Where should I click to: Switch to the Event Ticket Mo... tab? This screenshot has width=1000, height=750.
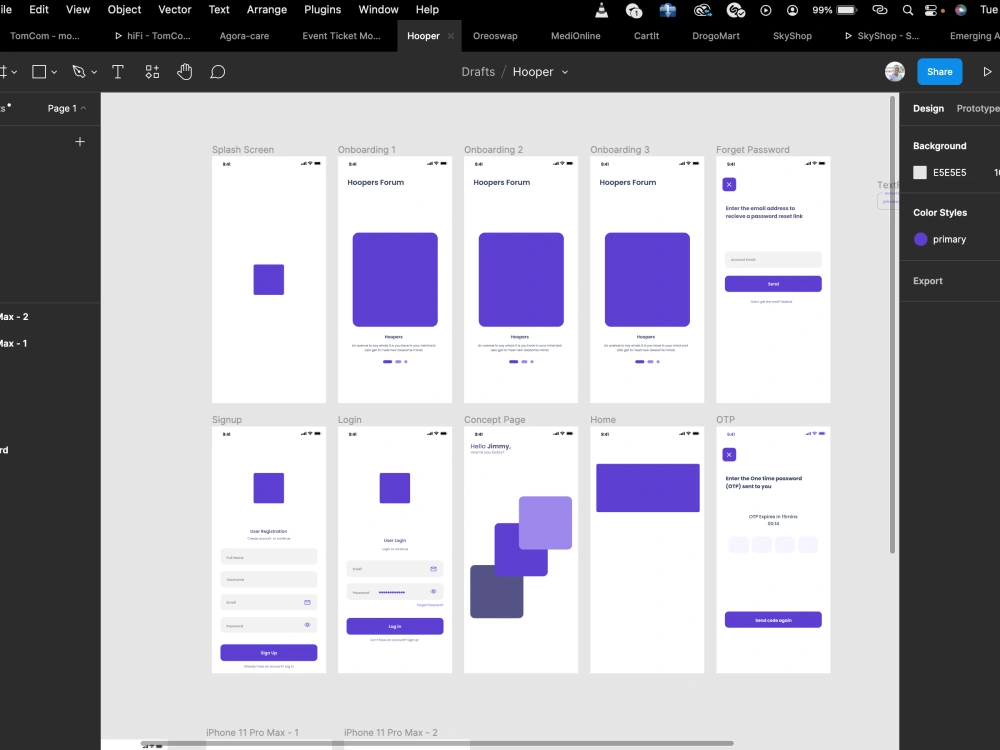(x=341, y=36)
